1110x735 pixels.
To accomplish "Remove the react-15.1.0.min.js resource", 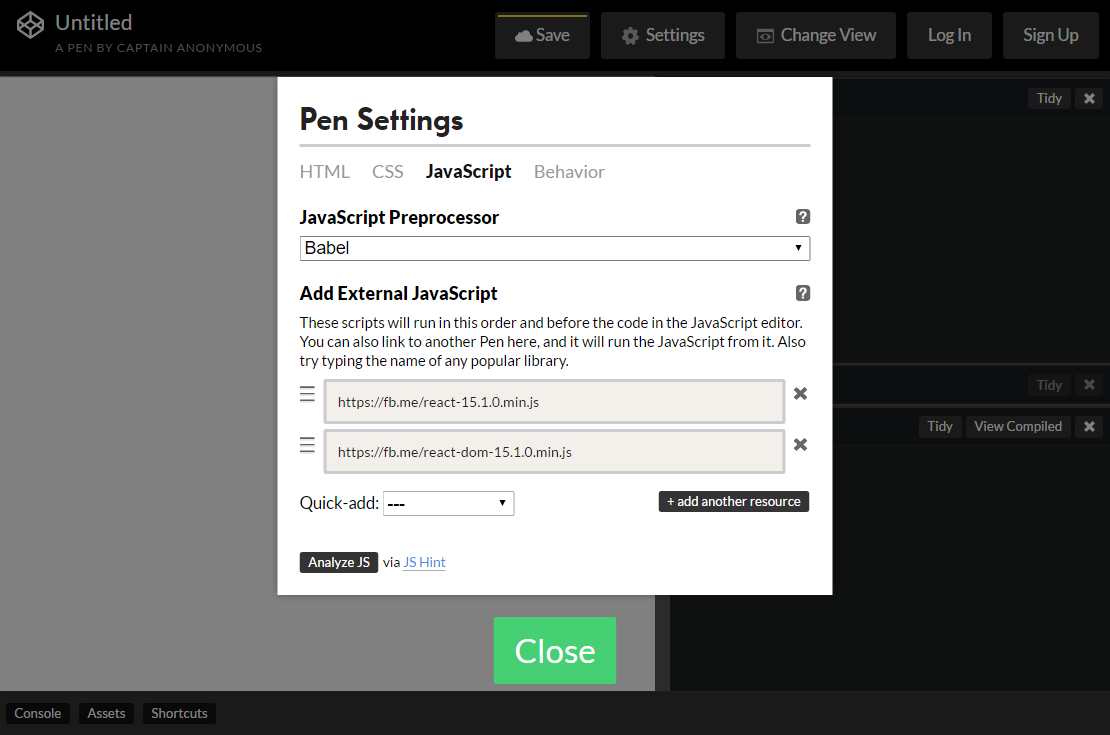I will [800, 394].
